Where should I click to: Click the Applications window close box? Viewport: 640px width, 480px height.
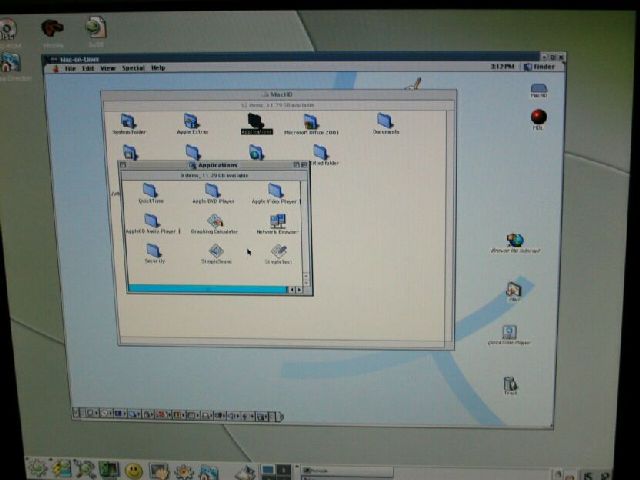[123, 165]
